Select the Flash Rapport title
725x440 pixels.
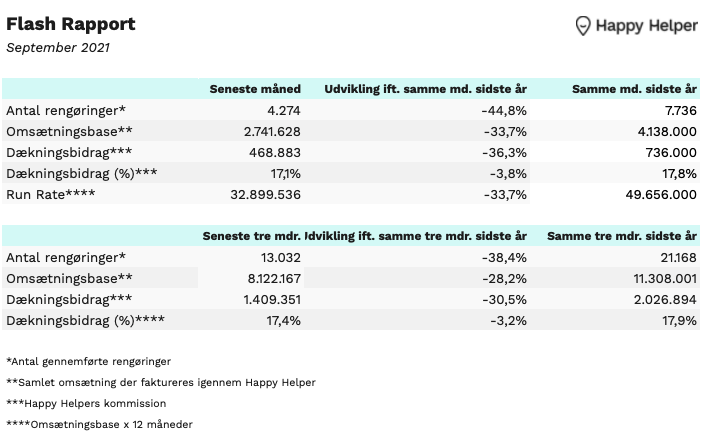tap(71, 24)
